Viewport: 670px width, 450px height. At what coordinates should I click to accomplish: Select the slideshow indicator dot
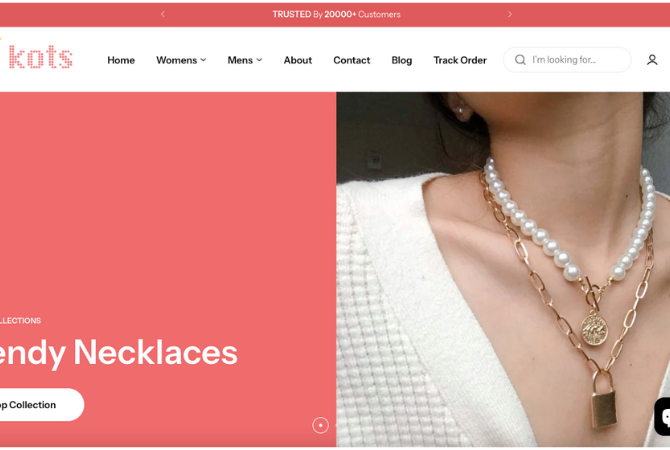pyautogui.click(x=320, y=425)
